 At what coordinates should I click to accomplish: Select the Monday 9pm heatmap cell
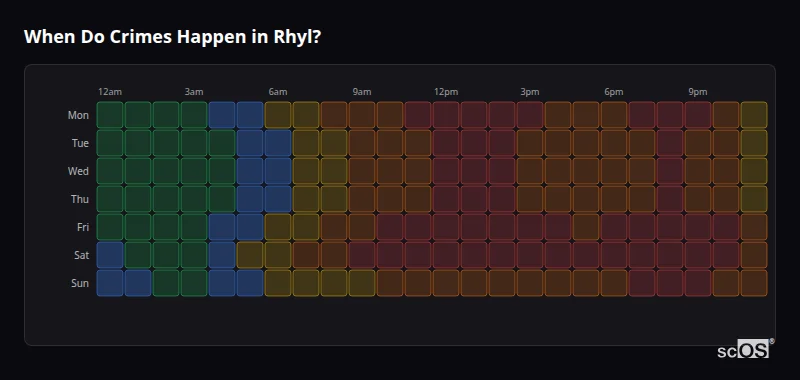point(698,115)
